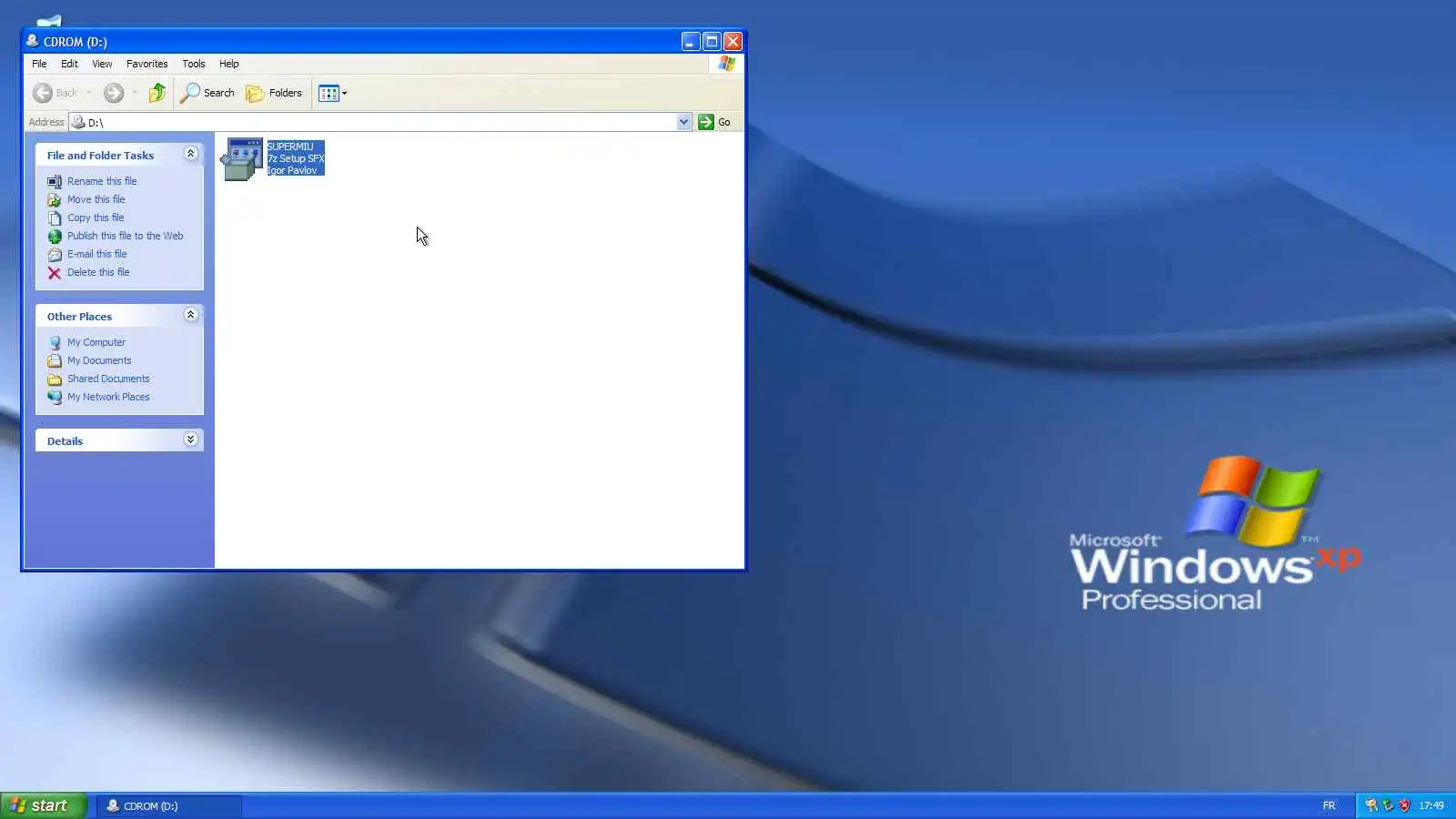Click the Copy this file icon

55,217
